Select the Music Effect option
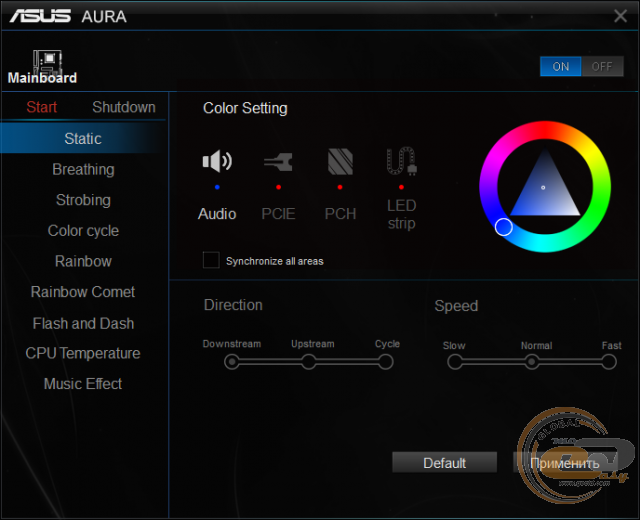This screenshot has width=640, height=520. point(83,384)
